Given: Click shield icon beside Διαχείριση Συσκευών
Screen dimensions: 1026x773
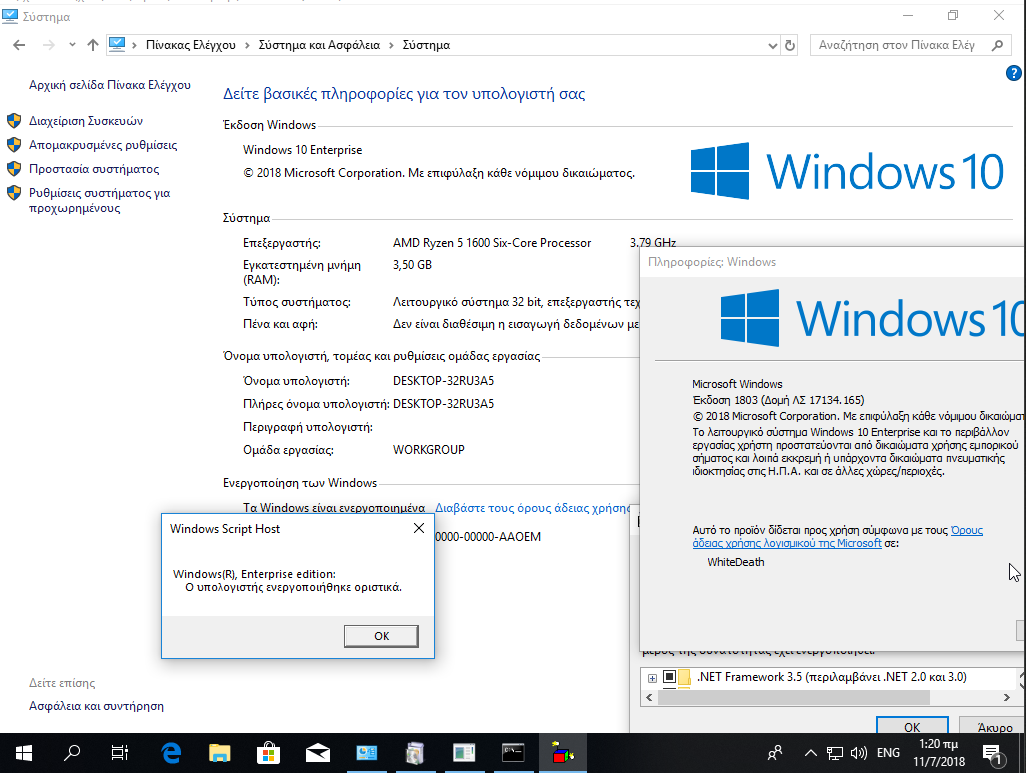Looking at the screenshot, I should click(x=14, y=120).
